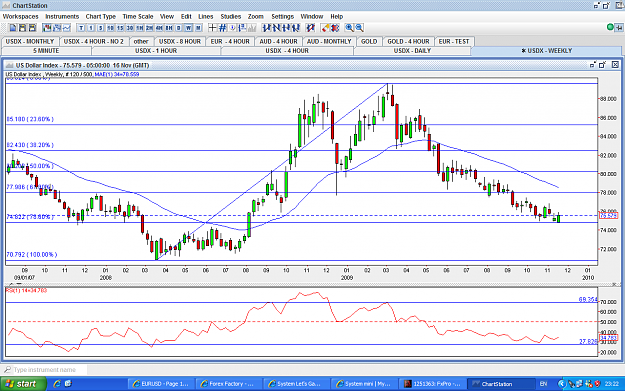Click the green connection status circle
Image resolution: width=625 pixels, height=391 pixels.
click(x=610, y=27)
